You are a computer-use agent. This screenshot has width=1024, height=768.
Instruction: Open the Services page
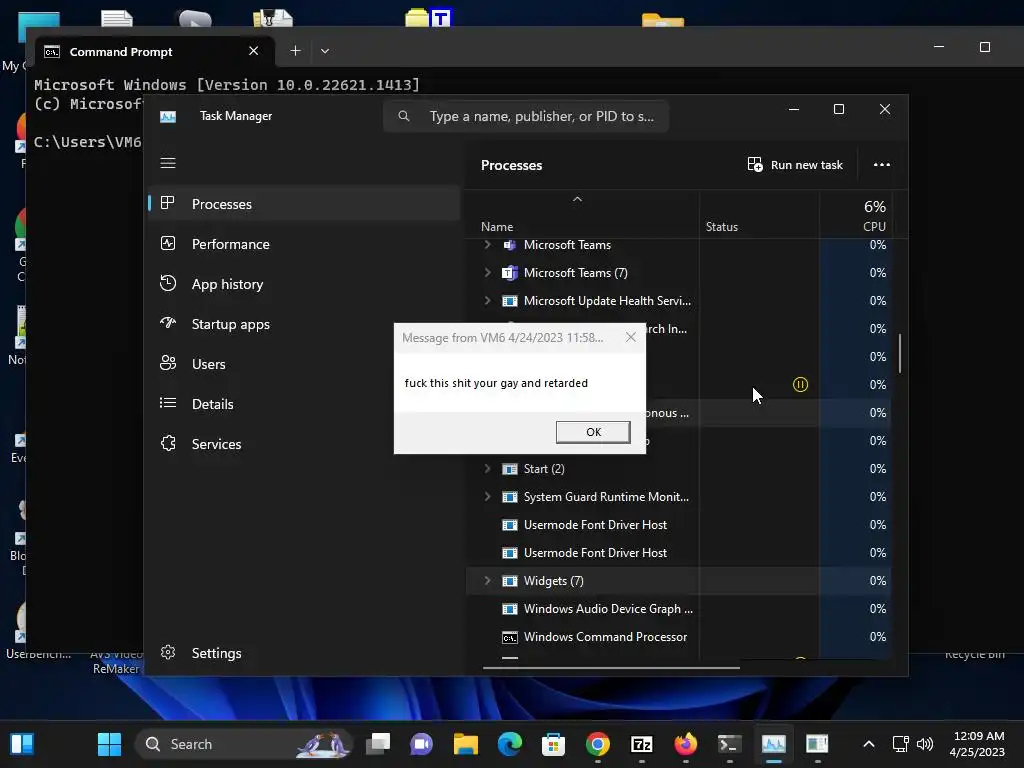click(x=304, y=444)
